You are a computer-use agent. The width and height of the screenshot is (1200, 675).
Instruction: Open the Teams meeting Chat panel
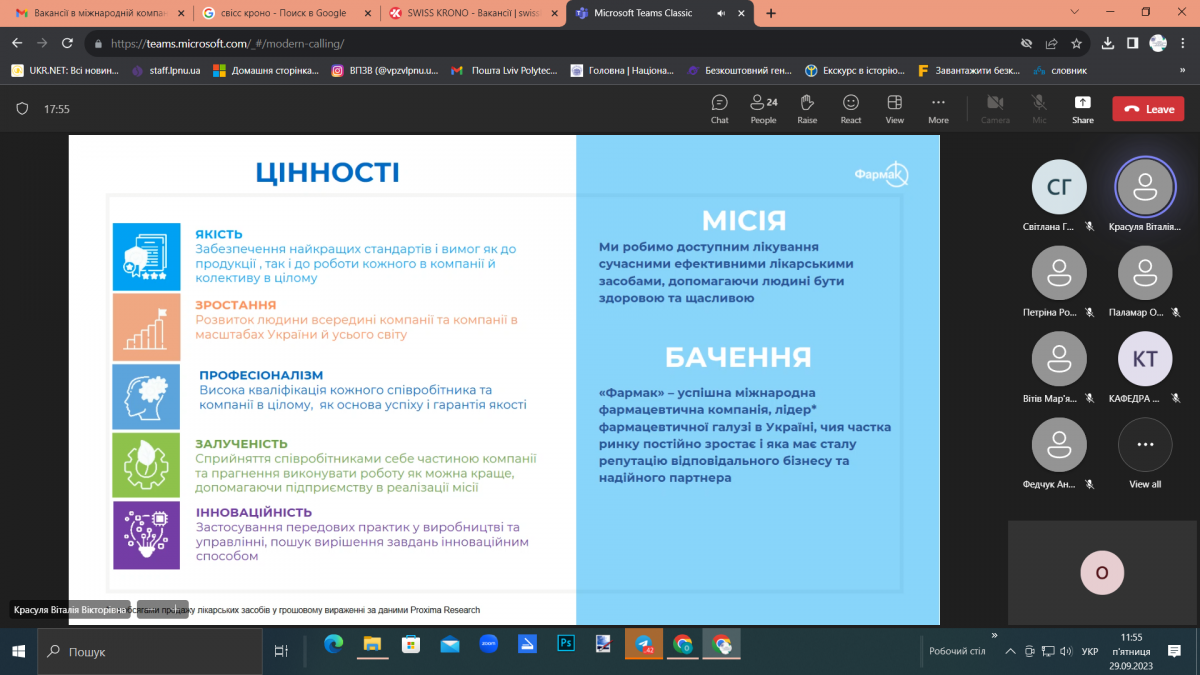pos(719,108)
